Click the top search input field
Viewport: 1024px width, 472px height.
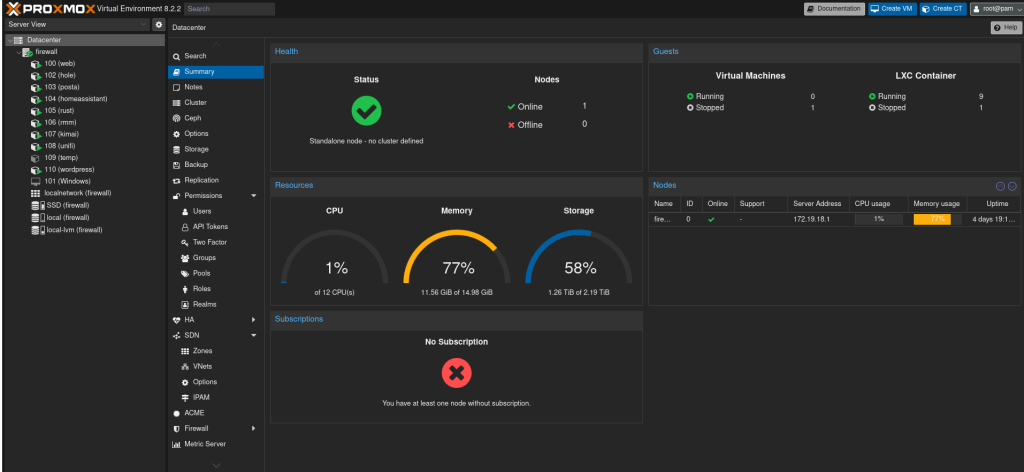[x=229, y=8]
